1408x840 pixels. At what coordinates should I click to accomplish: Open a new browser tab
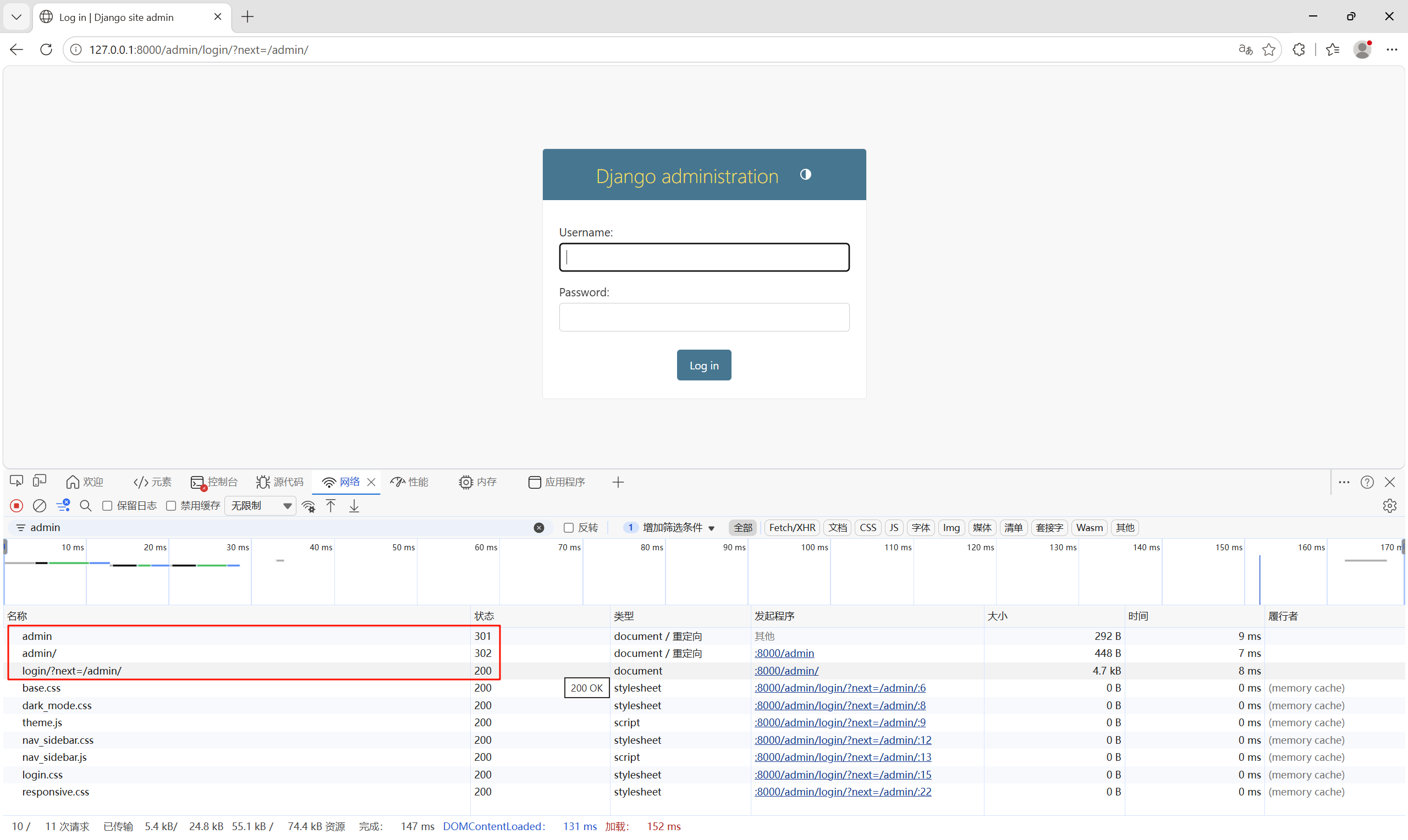[248, 17]
